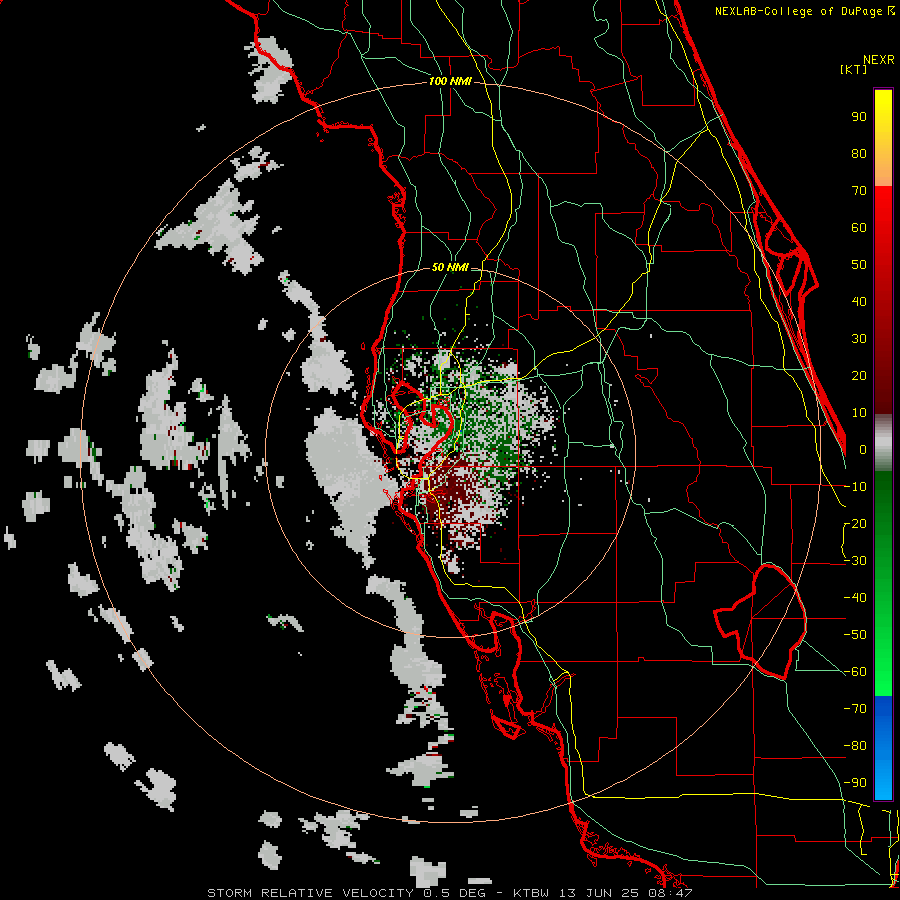Viewport: 900px width, 900px height.
Task: Click the positive 40 knot scale value
Action: point(859,302)
